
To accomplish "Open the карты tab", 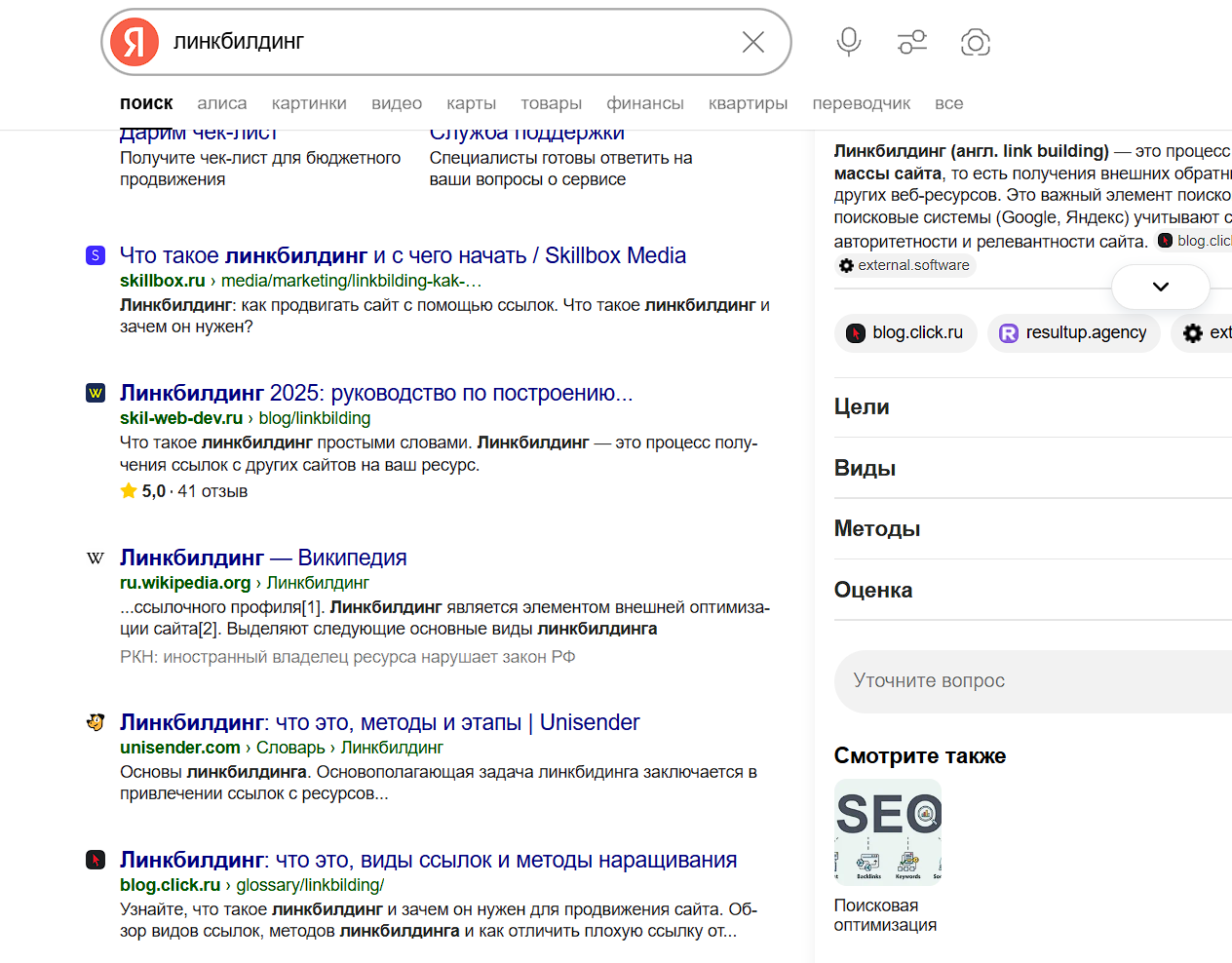I will (x=472, y=103).
